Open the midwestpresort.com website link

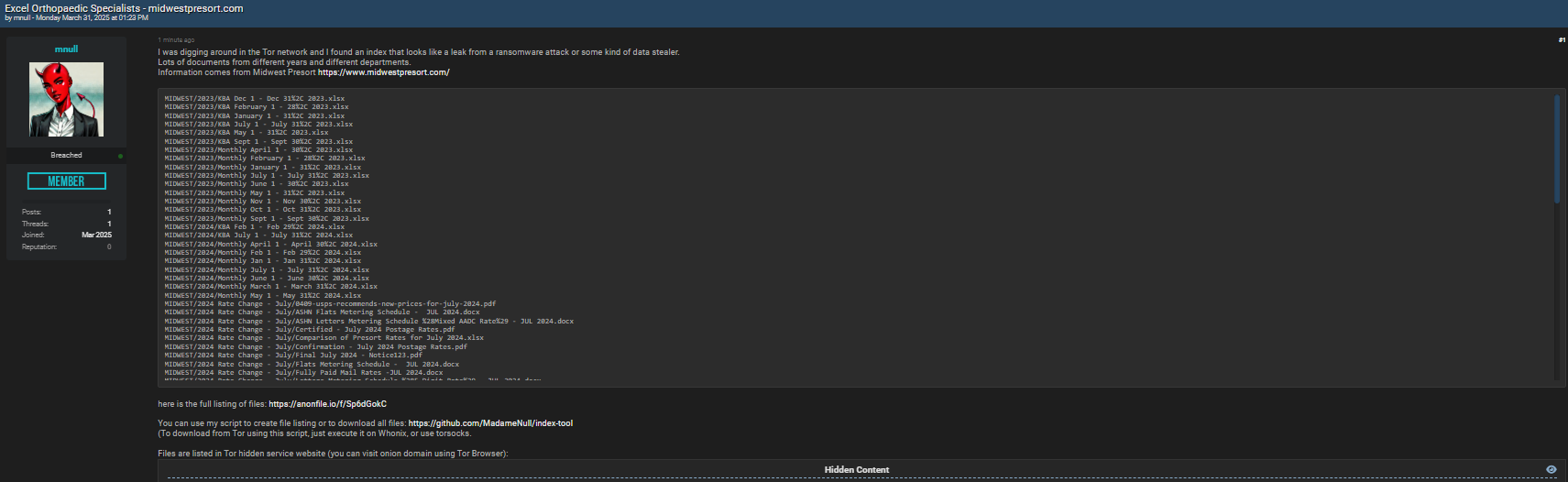pyautogui.click(x=383, y=72)
